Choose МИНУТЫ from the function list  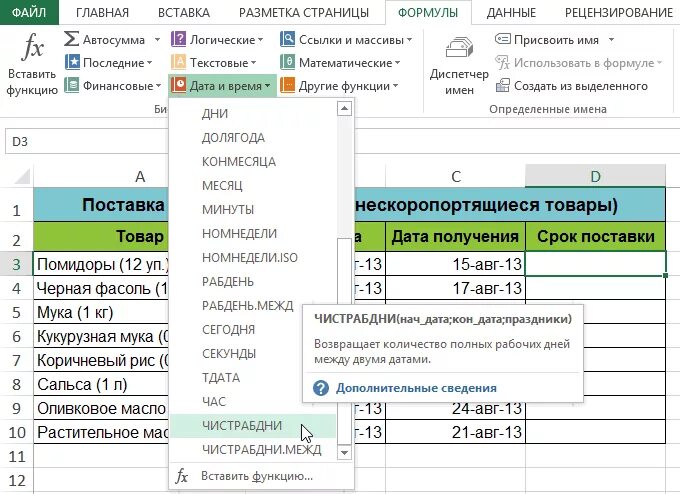coord(253,209)
